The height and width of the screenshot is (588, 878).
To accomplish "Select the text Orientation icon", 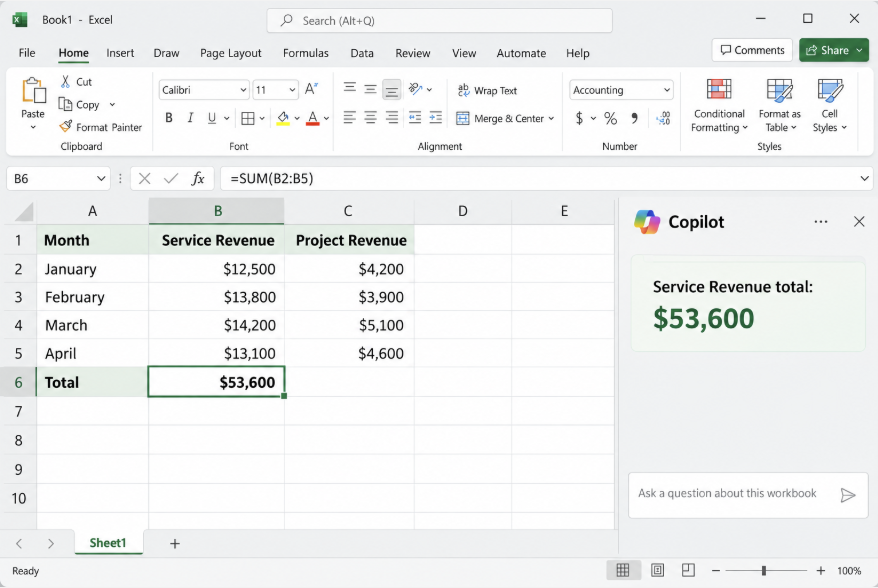I will 415,88.
